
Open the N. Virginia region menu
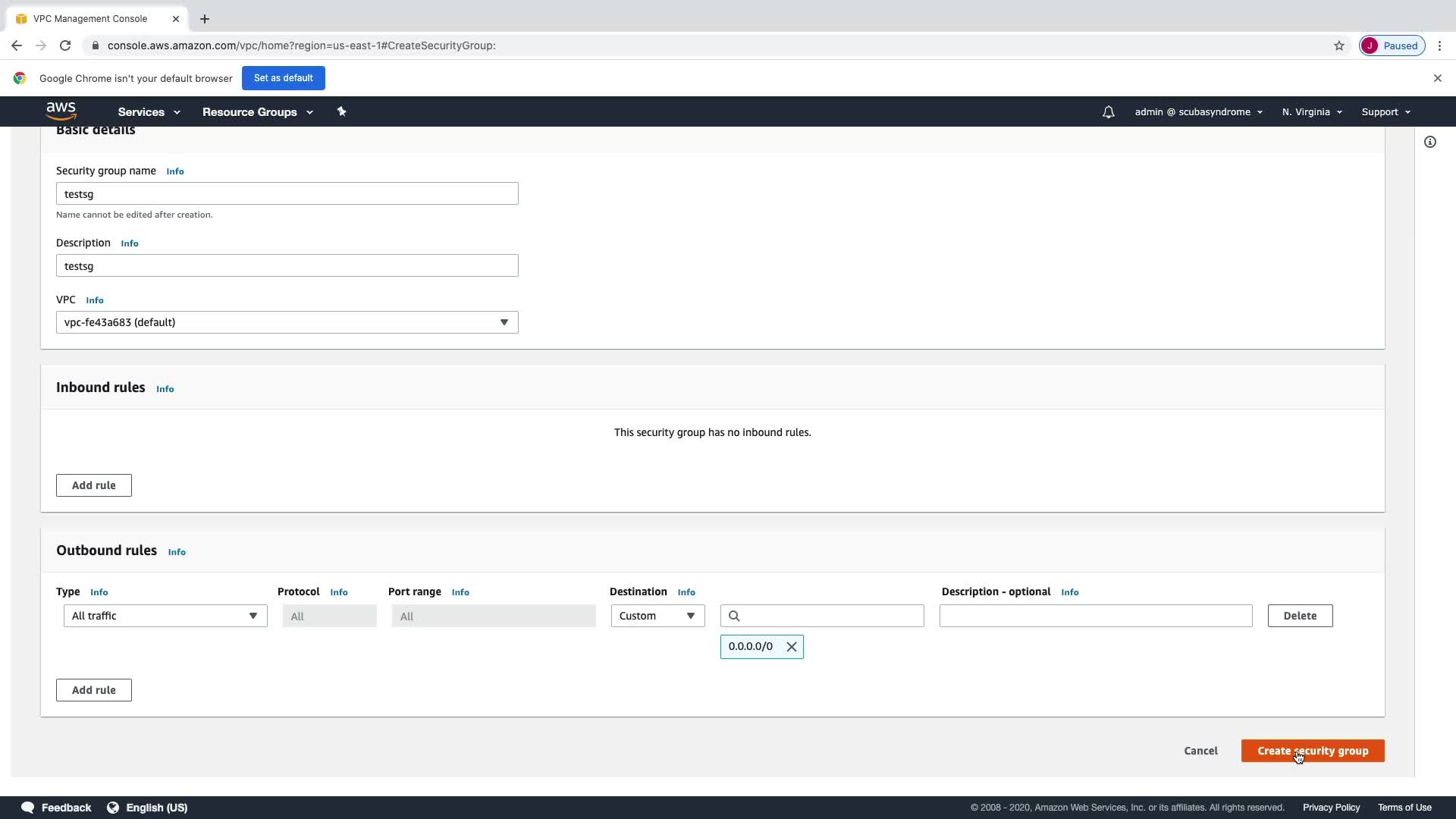coord(1311,112)
